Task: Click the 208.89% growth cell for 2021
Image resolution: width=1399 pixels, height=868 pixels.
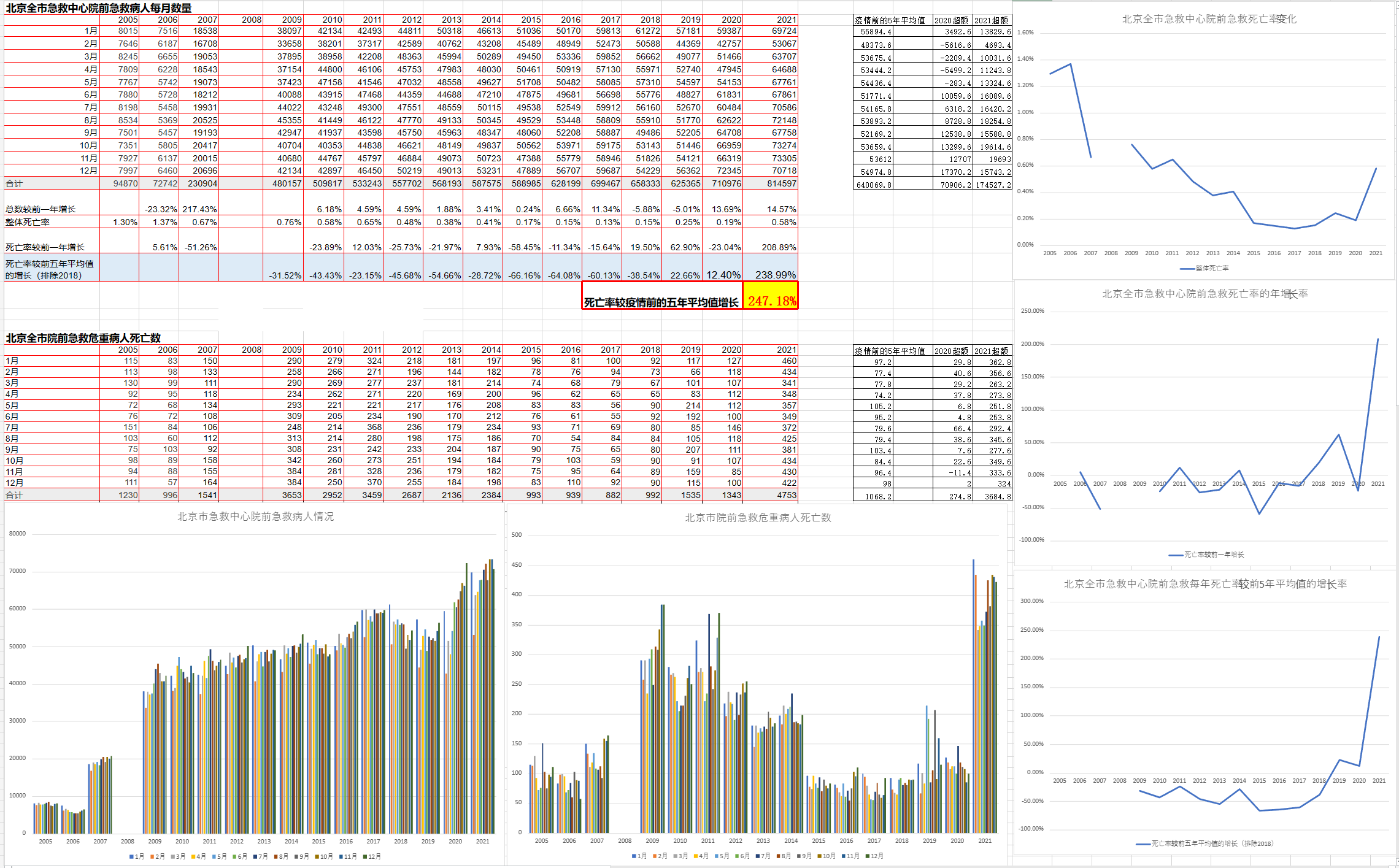Action: pyautogui.click(x=778, y=247)
